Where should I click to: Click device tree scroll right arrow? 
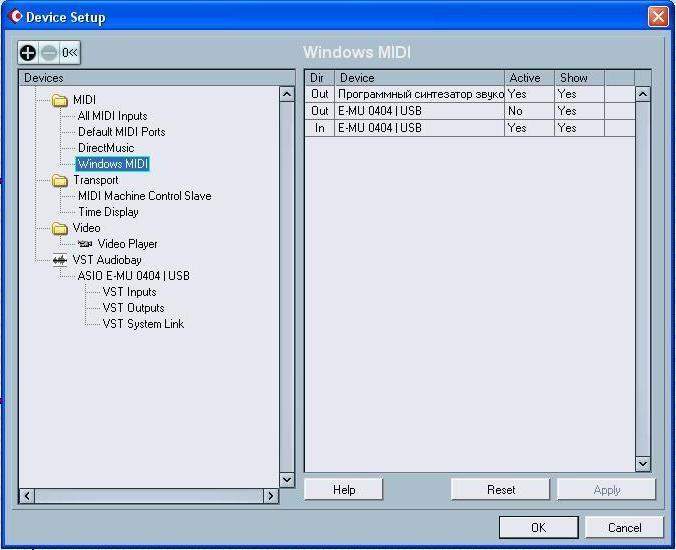click(271, 496)
